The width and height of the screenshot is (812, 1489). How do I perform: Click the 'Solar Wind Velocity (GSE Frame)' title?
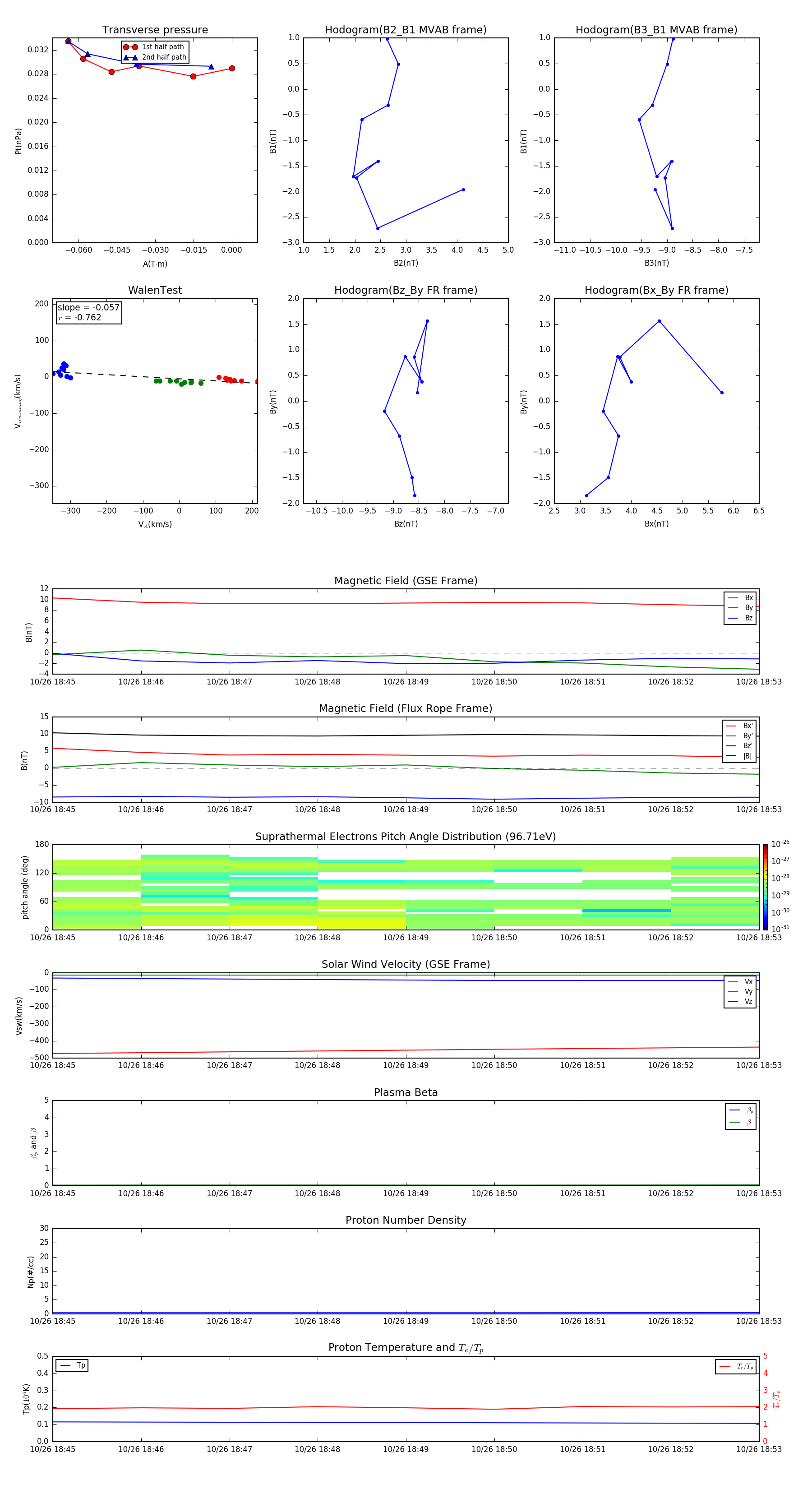(x=406, y=964)
